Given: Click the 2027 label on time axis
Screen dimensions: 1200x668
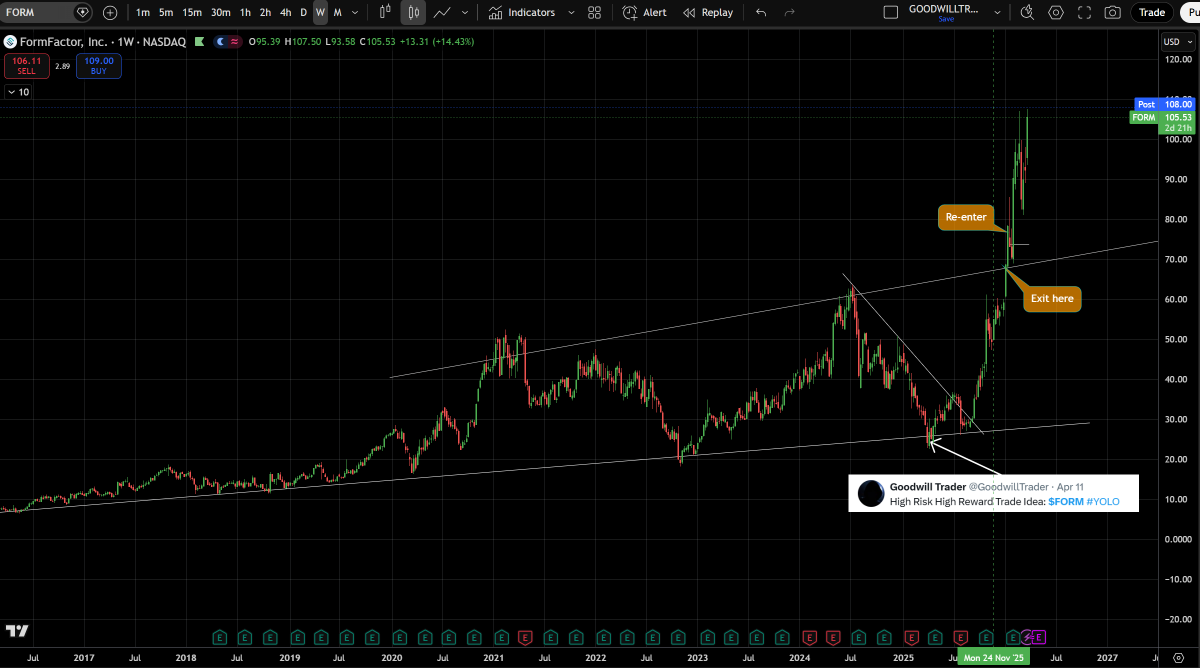Looking at the screenshot, I should click(1107, 658).
